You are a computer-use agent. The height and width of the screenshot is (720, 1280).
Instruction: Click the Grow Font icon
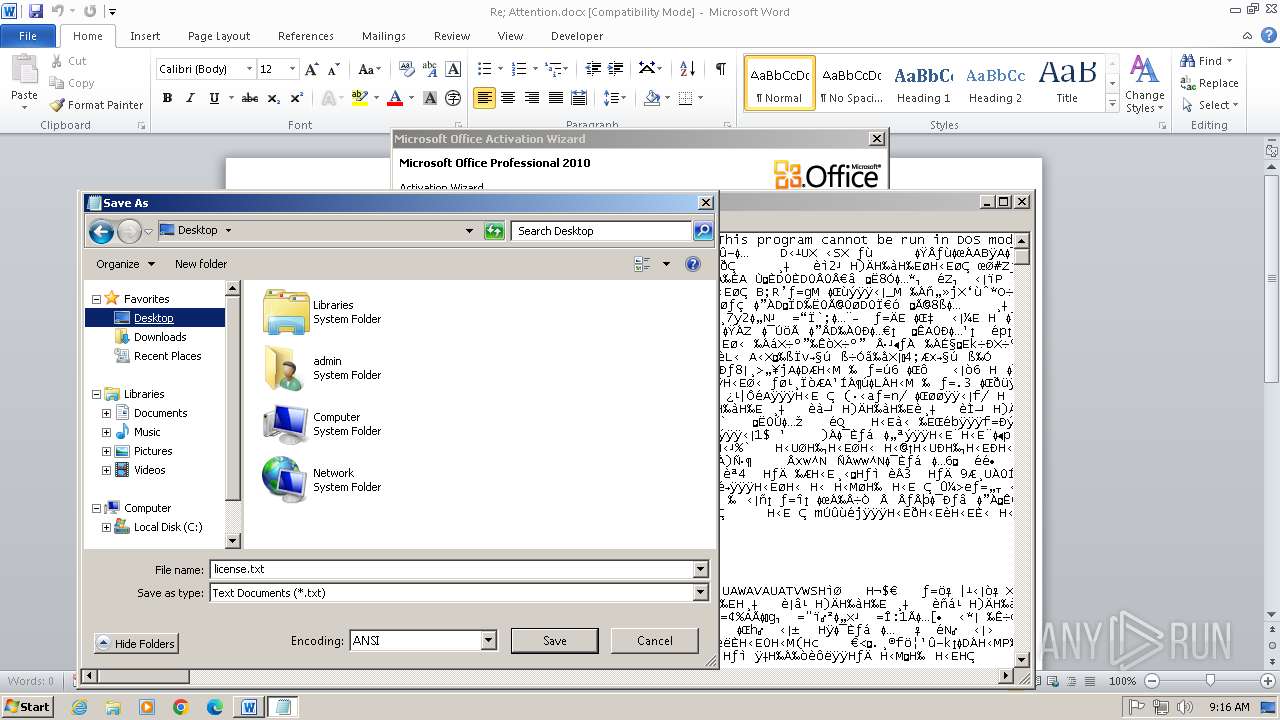pos(312,69)
